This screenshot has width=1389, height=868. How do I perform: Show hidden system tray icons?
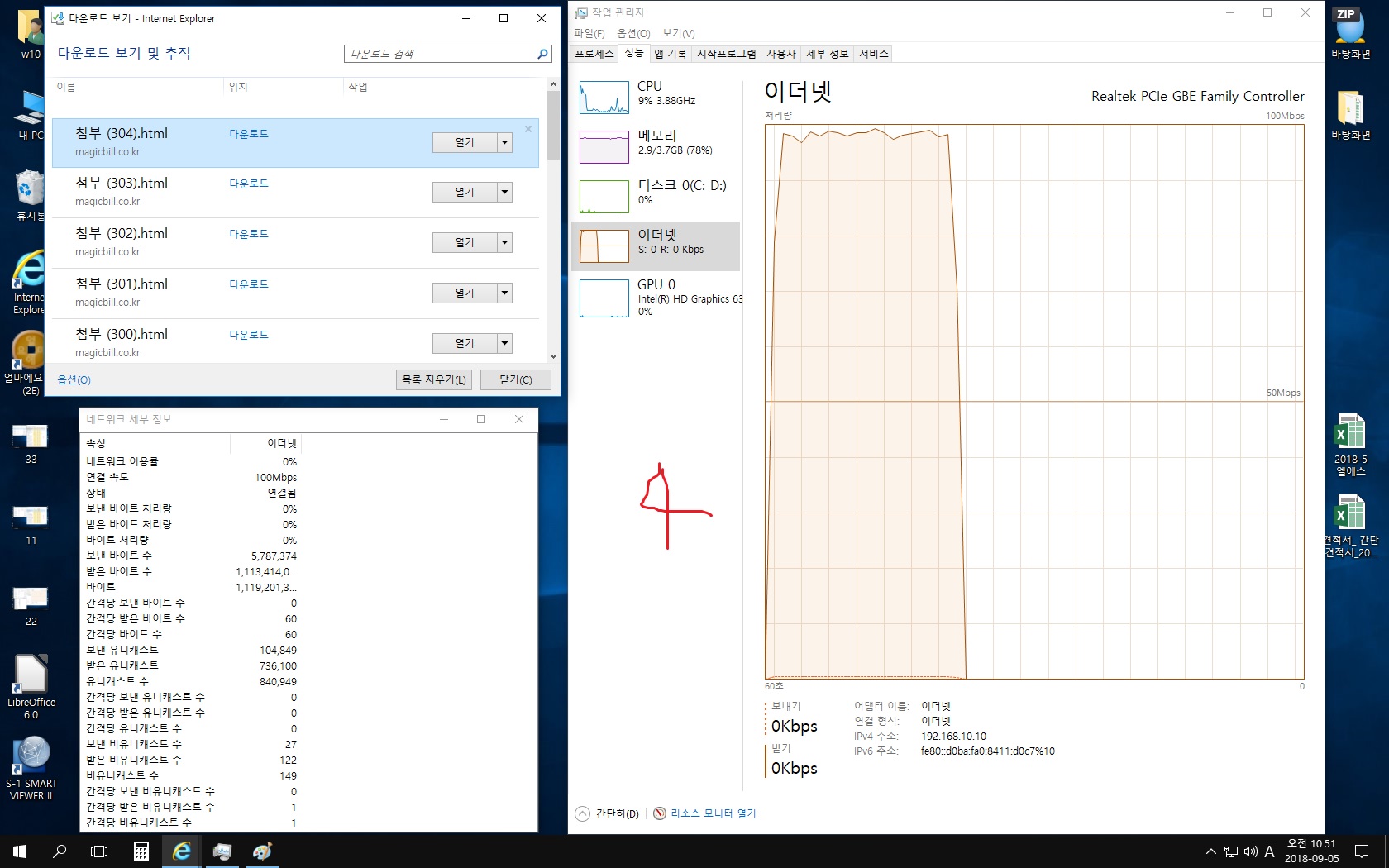point(1210,851)
